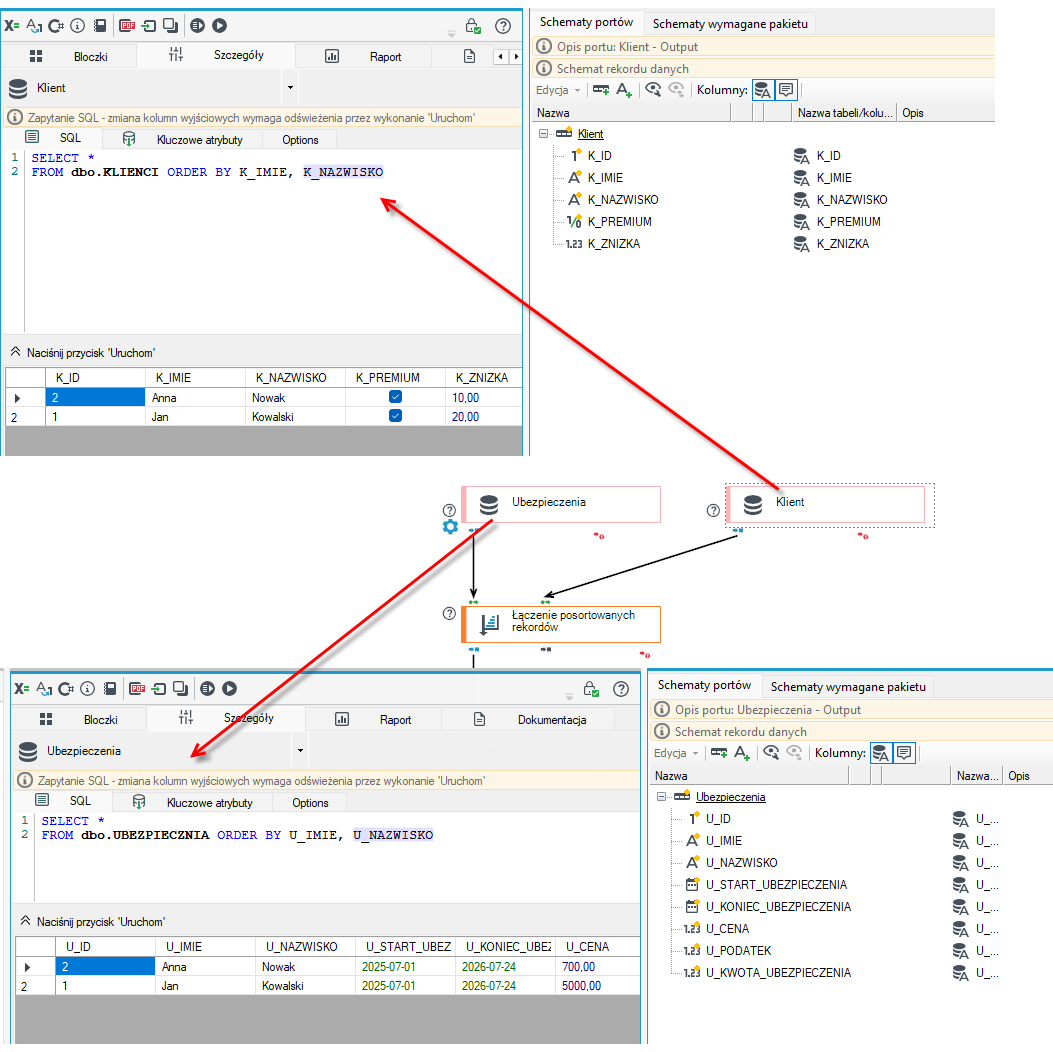Switch to Schematy wymagane pakietu tab above Ubezpieczenia schema
This screenshot has width=1053, height=1052.
(848, 686)
